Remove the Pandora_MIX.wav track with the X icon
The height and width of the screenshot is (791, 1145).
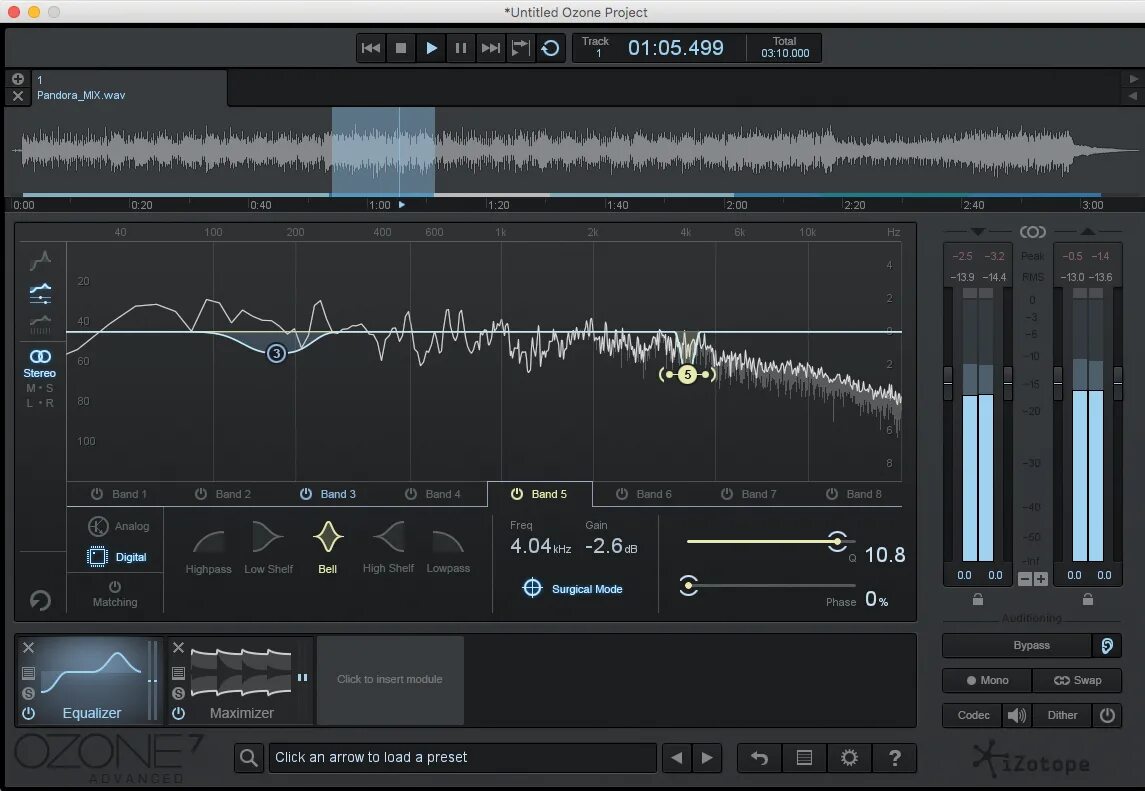18,96
